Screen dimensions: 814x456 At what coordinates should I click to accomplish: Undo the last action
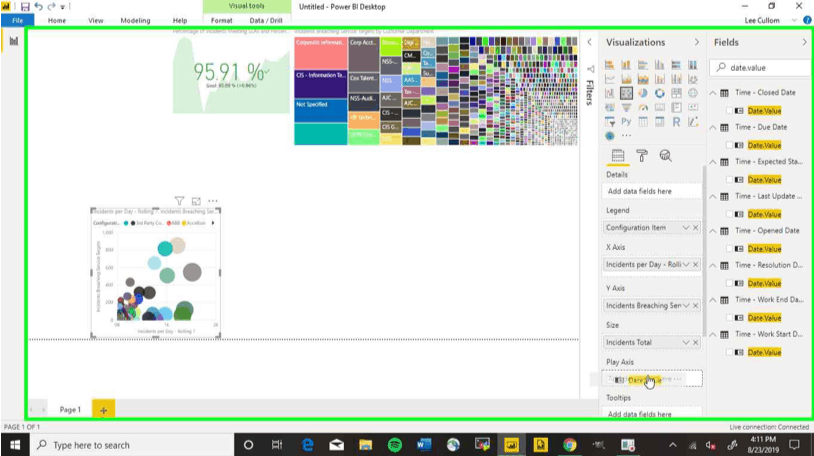coord(38,7)
